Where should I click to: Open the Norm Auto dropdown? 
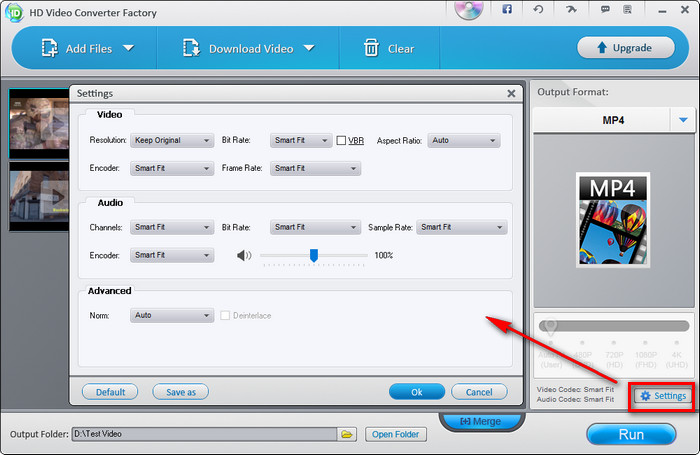[172, 315]
